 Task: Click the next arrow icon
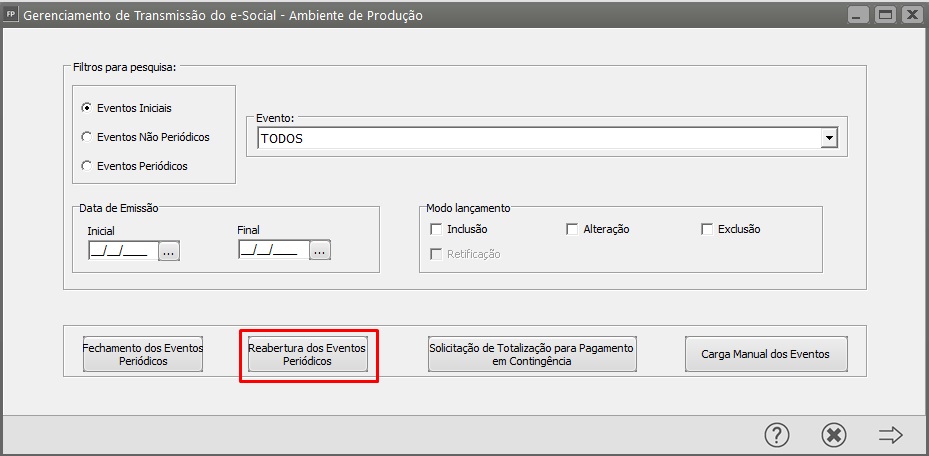tap(890, 434)
